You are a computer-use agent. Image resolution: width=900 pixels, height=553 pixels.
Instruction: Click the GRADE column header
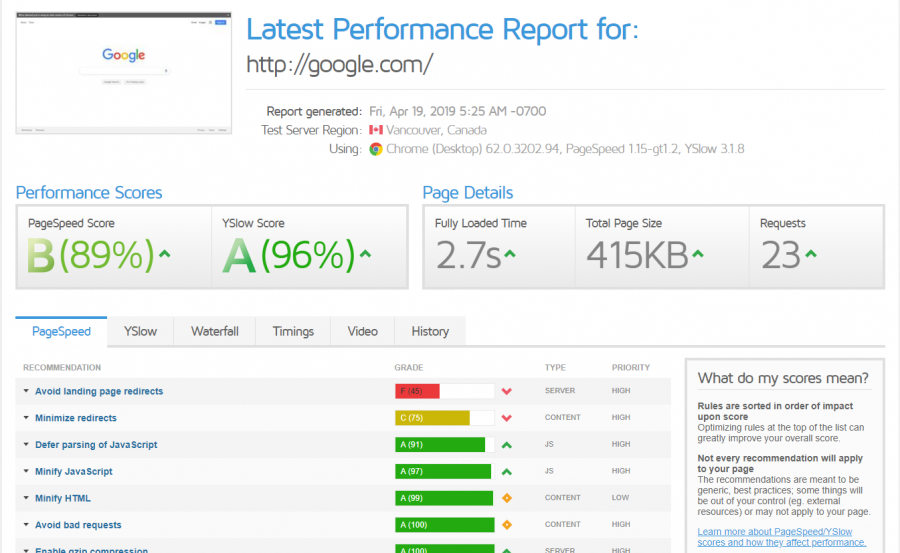click(x=409, y=368)
